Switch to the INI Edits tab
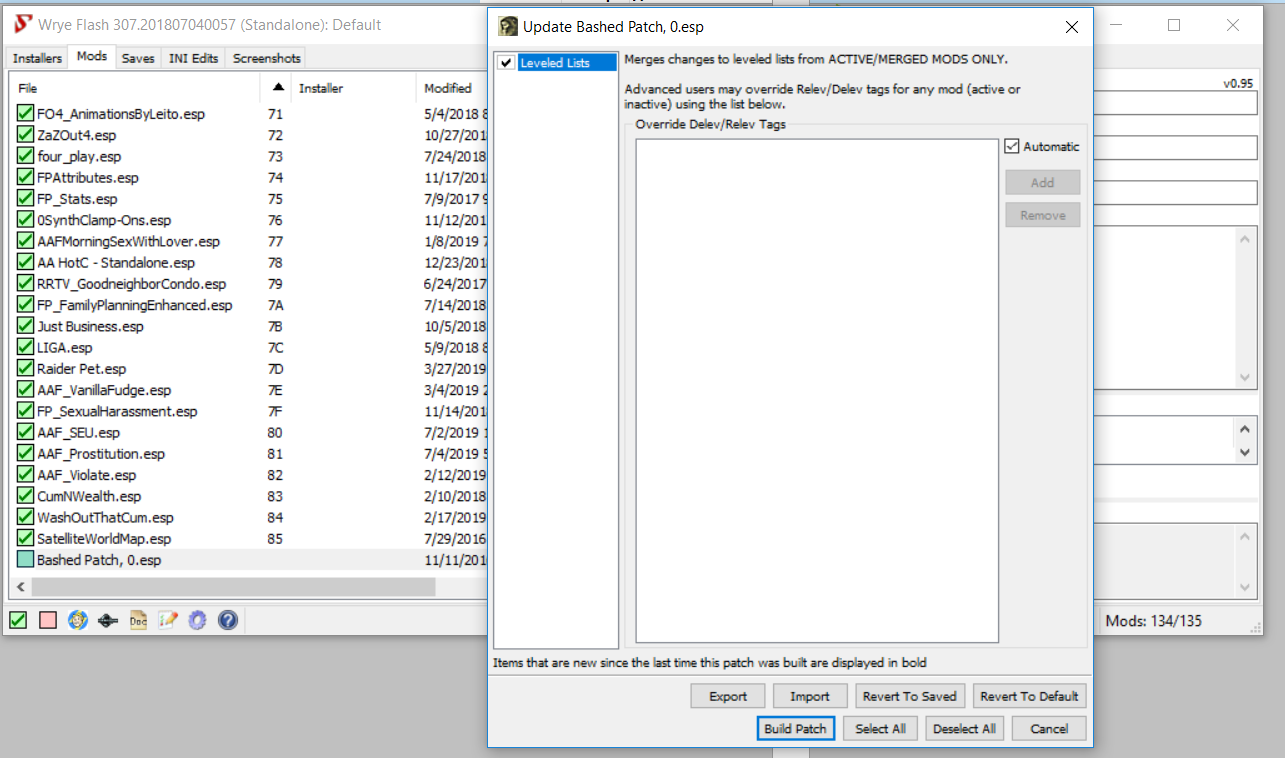This screenshot has width=1285, height=758. click(x=194, y=58)
